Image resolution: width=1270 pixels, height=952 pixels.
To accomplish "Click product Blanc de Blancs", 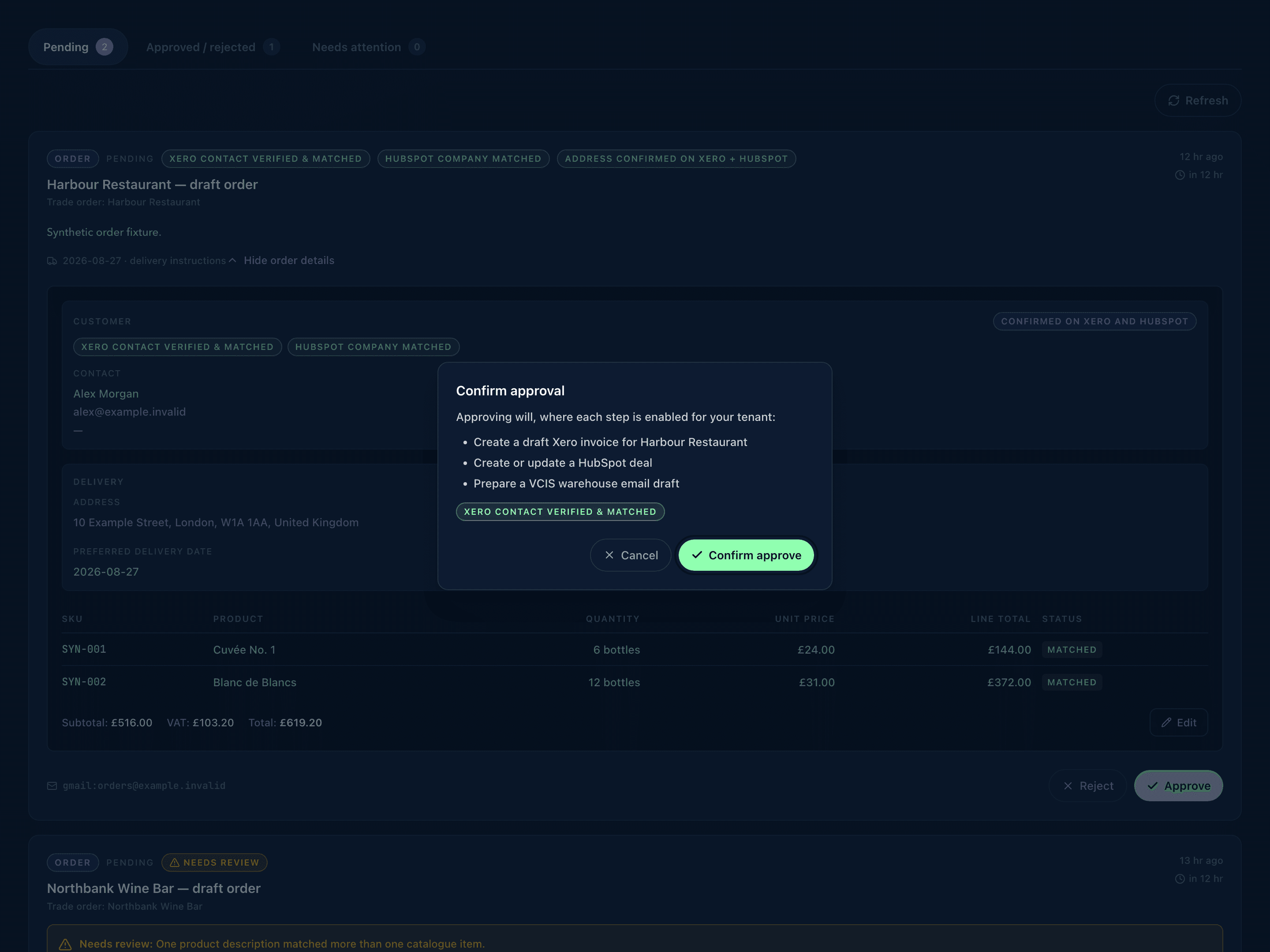I will [x=254, y=682].
